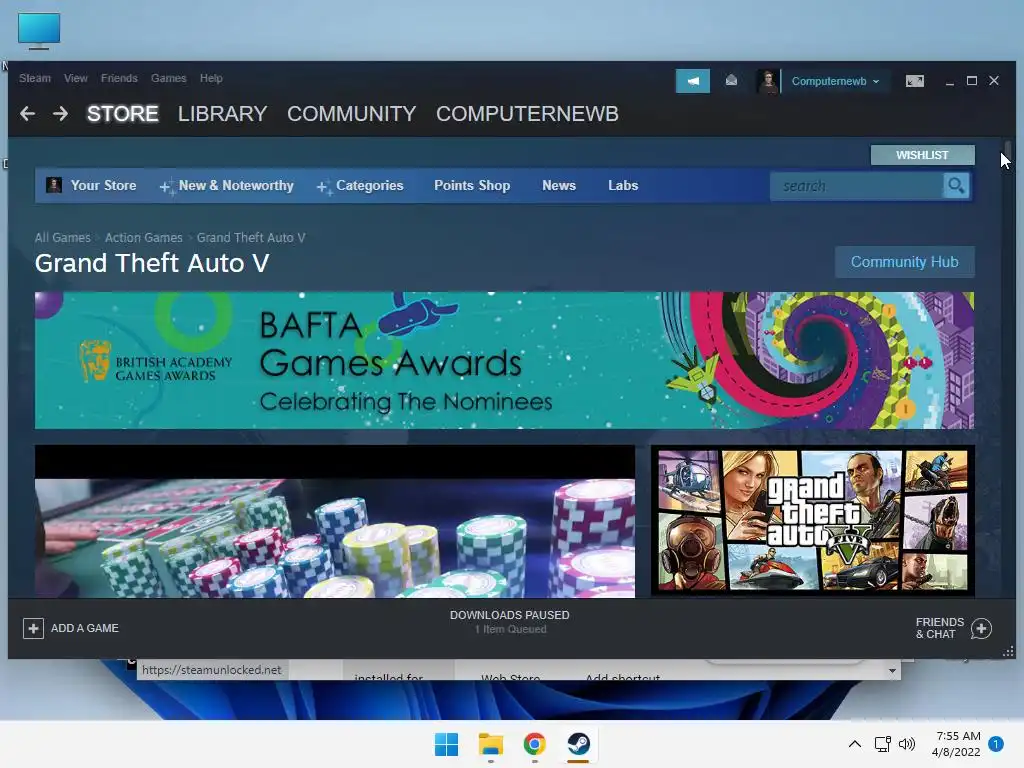Image resolution: width=1024 pixels, height=768 pixels.
Task: Show hidden tray icons chevron
Action: (x=854, y=744)
